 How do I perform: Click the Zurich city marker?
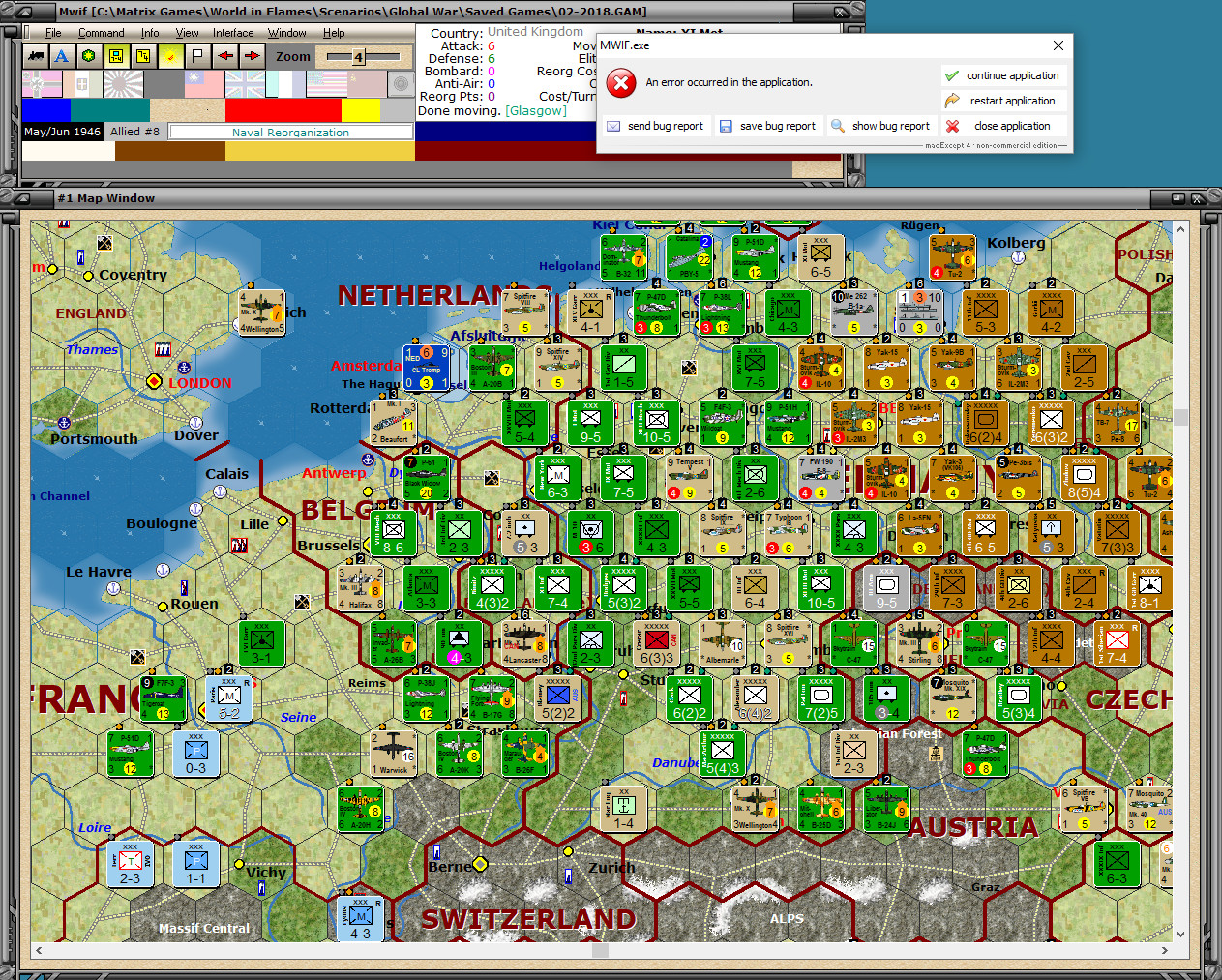click(569, 852)
